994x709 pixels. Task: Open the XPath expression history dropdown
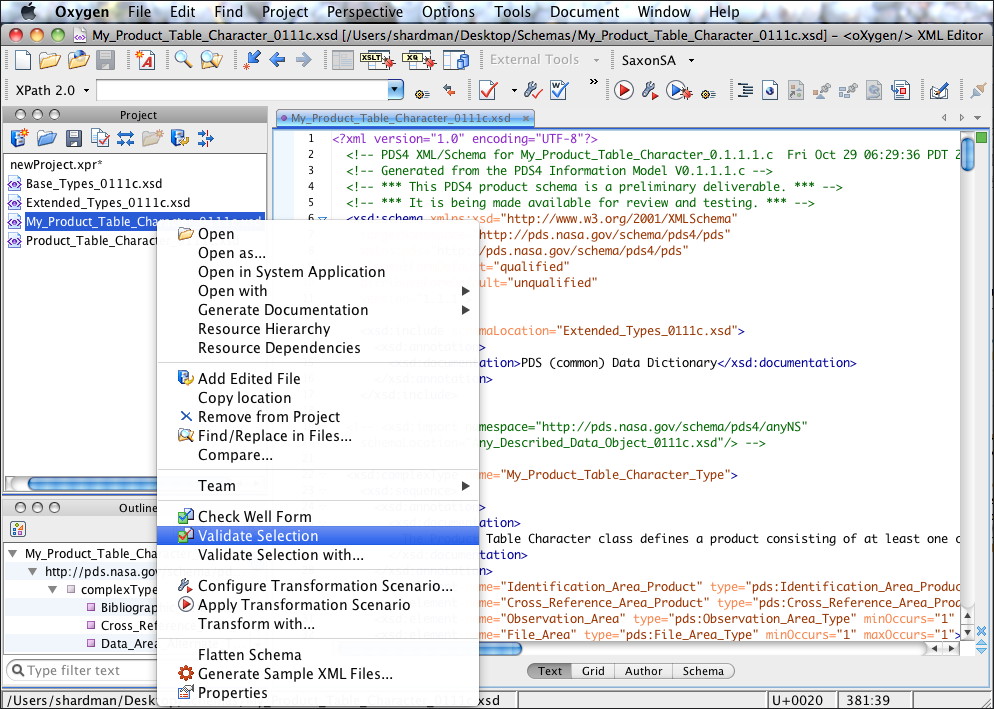[x=396, y=90]
